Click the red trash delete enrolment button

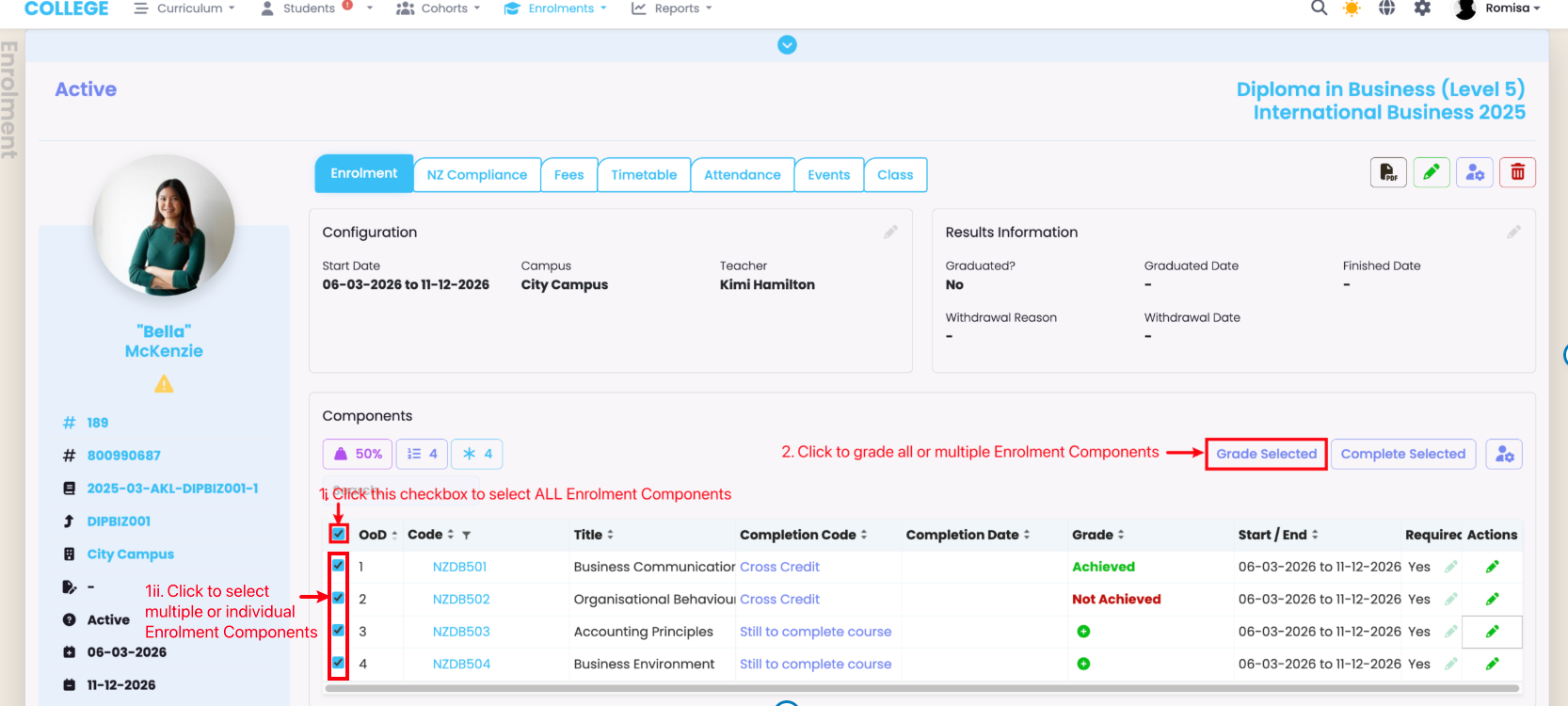1517,172
